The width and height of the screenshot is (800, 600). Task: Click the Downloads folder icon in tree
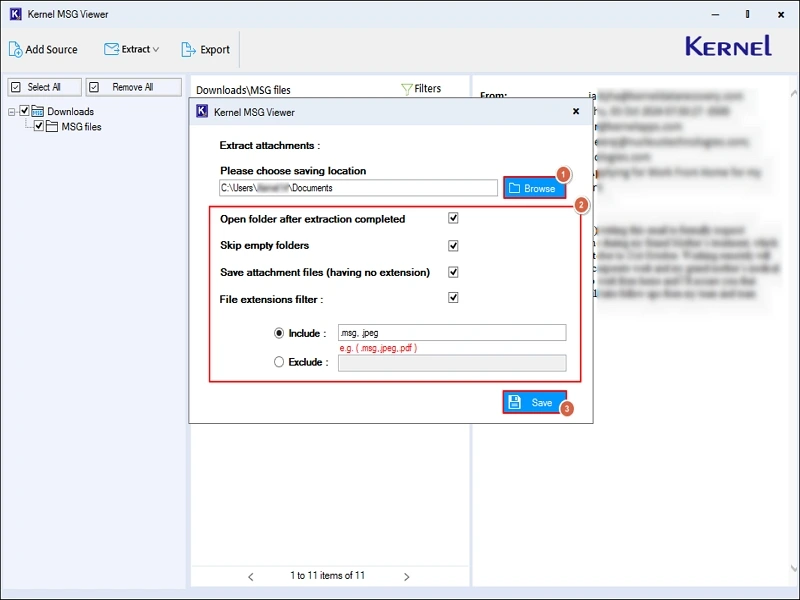[x=38, y=111]
